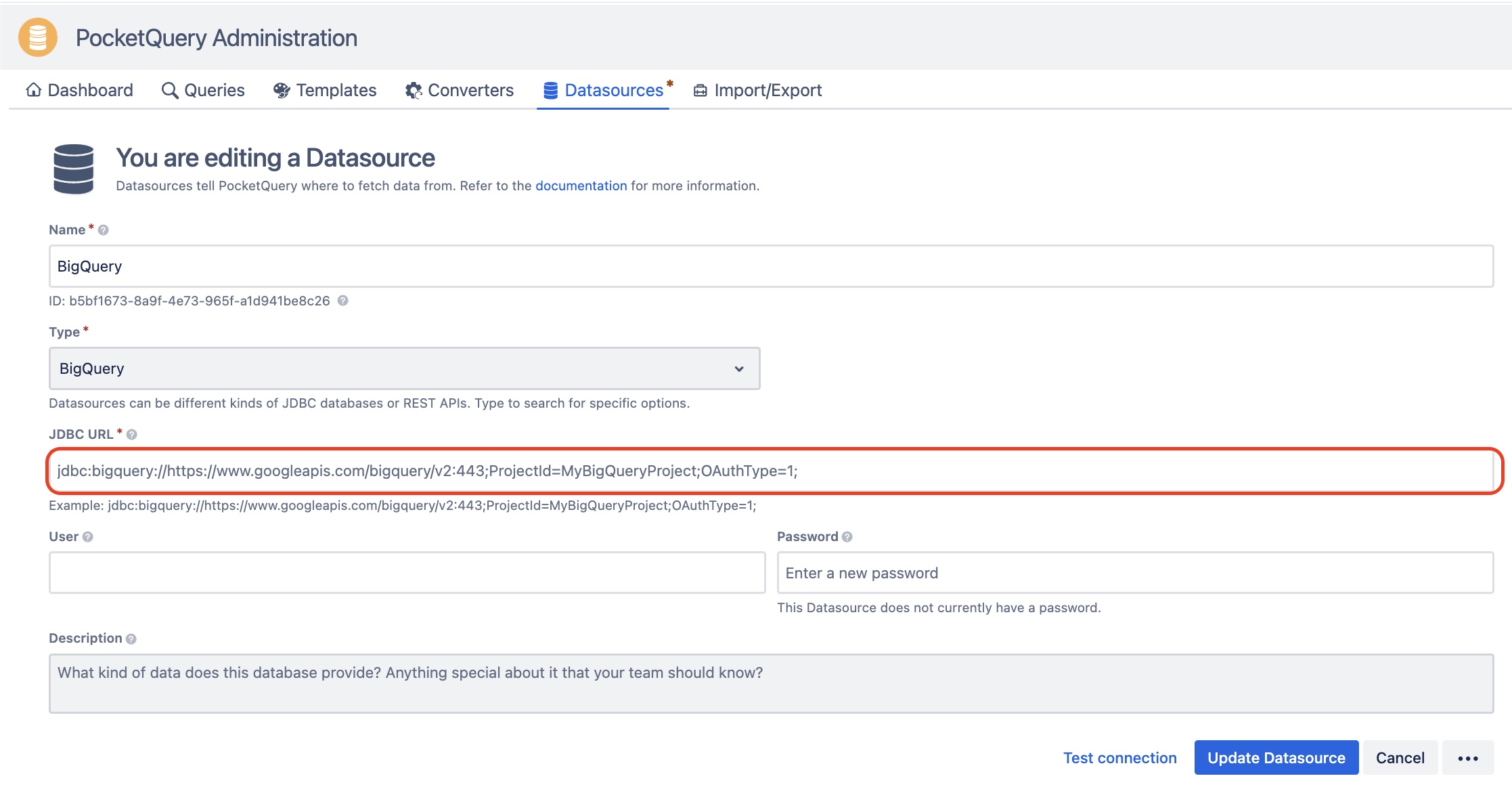
Task: Click the Type dropdown chevron arrow
Action: (x=739, y=369)
